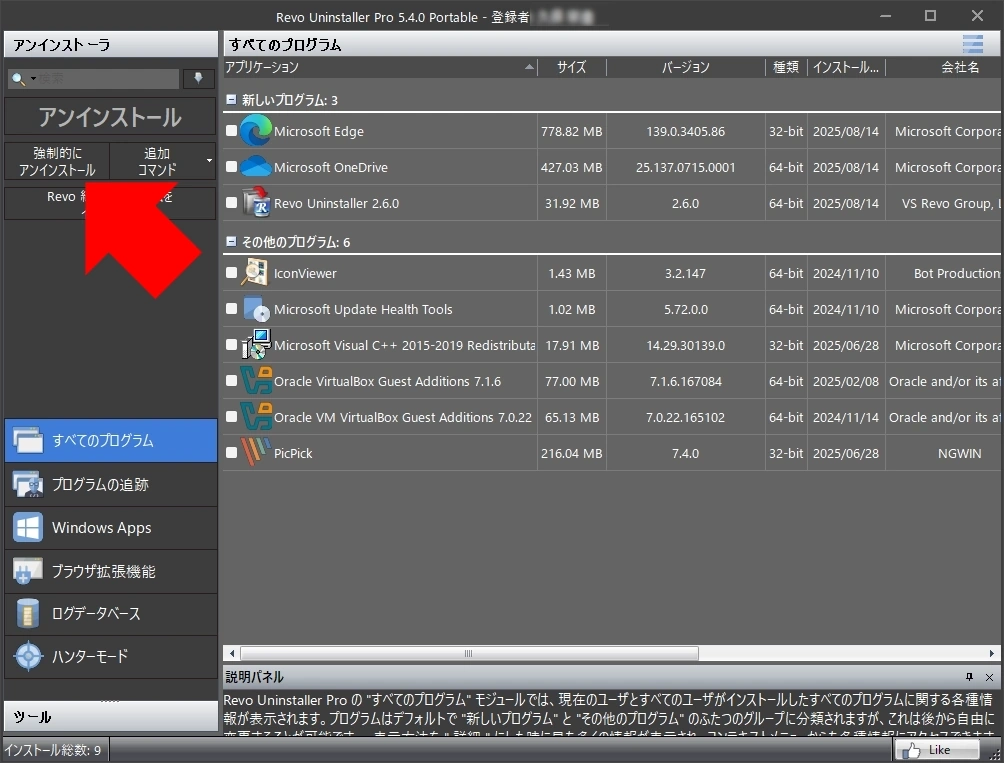Viewport: 1004px width, 763px height.
Task: Check the PicPick checkbox
Action: click(x=232, y=452)
